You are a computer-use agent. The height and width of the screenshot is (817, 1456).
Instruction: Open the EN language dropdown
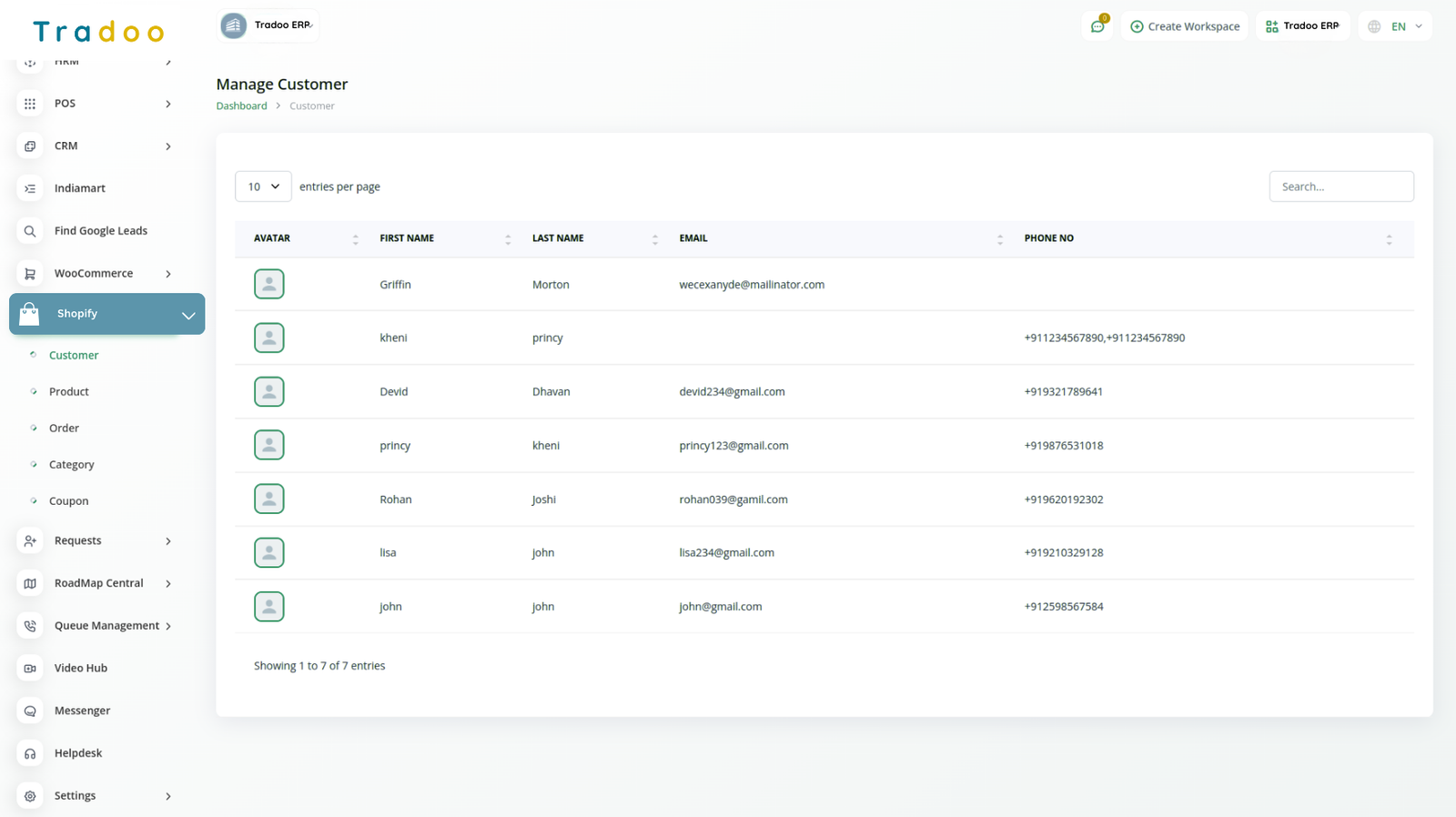[x=1396, y=26]
